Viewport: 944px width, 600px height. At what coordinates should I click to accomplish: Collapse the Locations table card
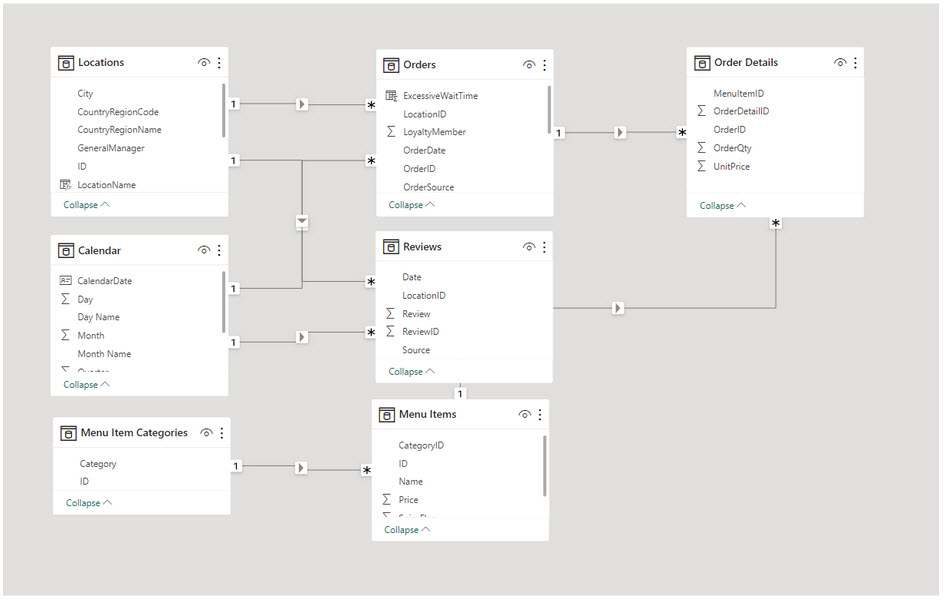point(87,205)
